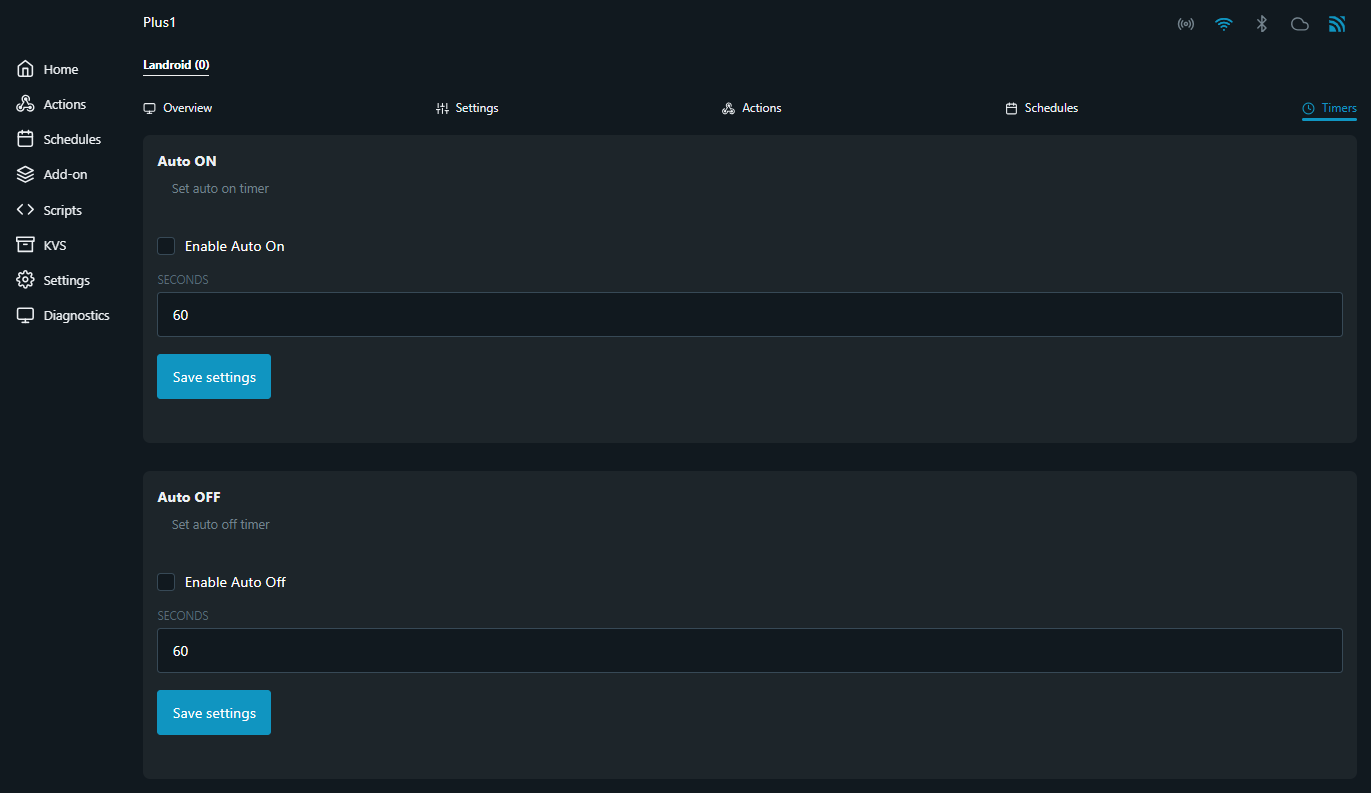The image size is (1371, 793).
Task: Open Settings using sidebar gear icon
Action: point(26,280)
